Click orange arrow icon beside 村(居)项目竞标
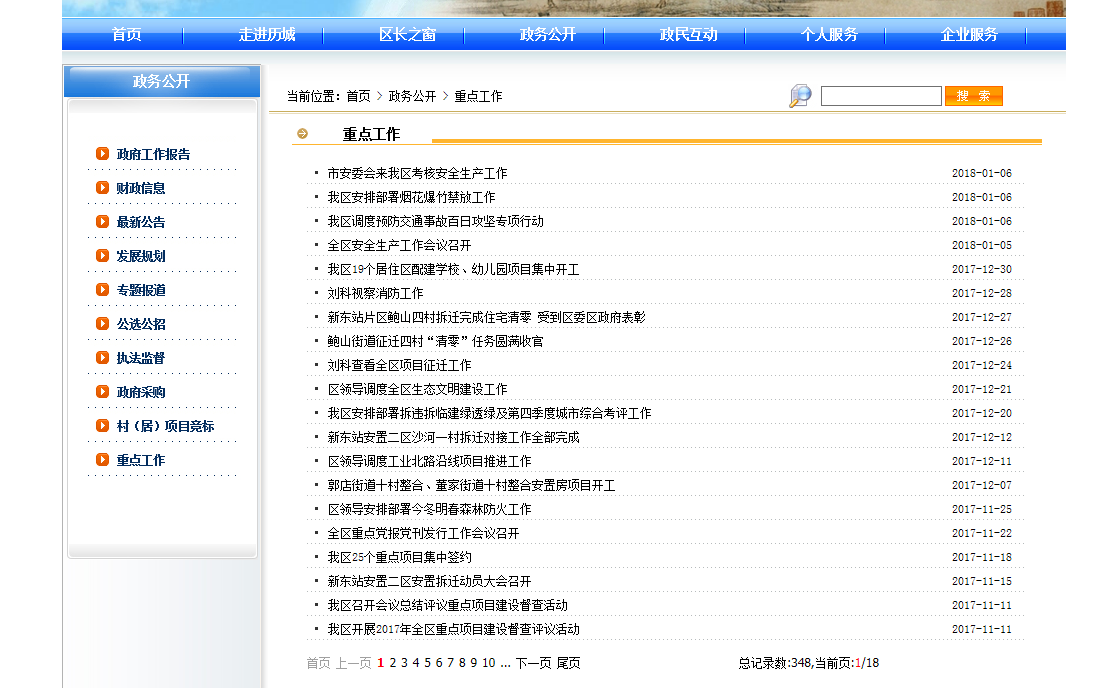 tap(103, 426)
